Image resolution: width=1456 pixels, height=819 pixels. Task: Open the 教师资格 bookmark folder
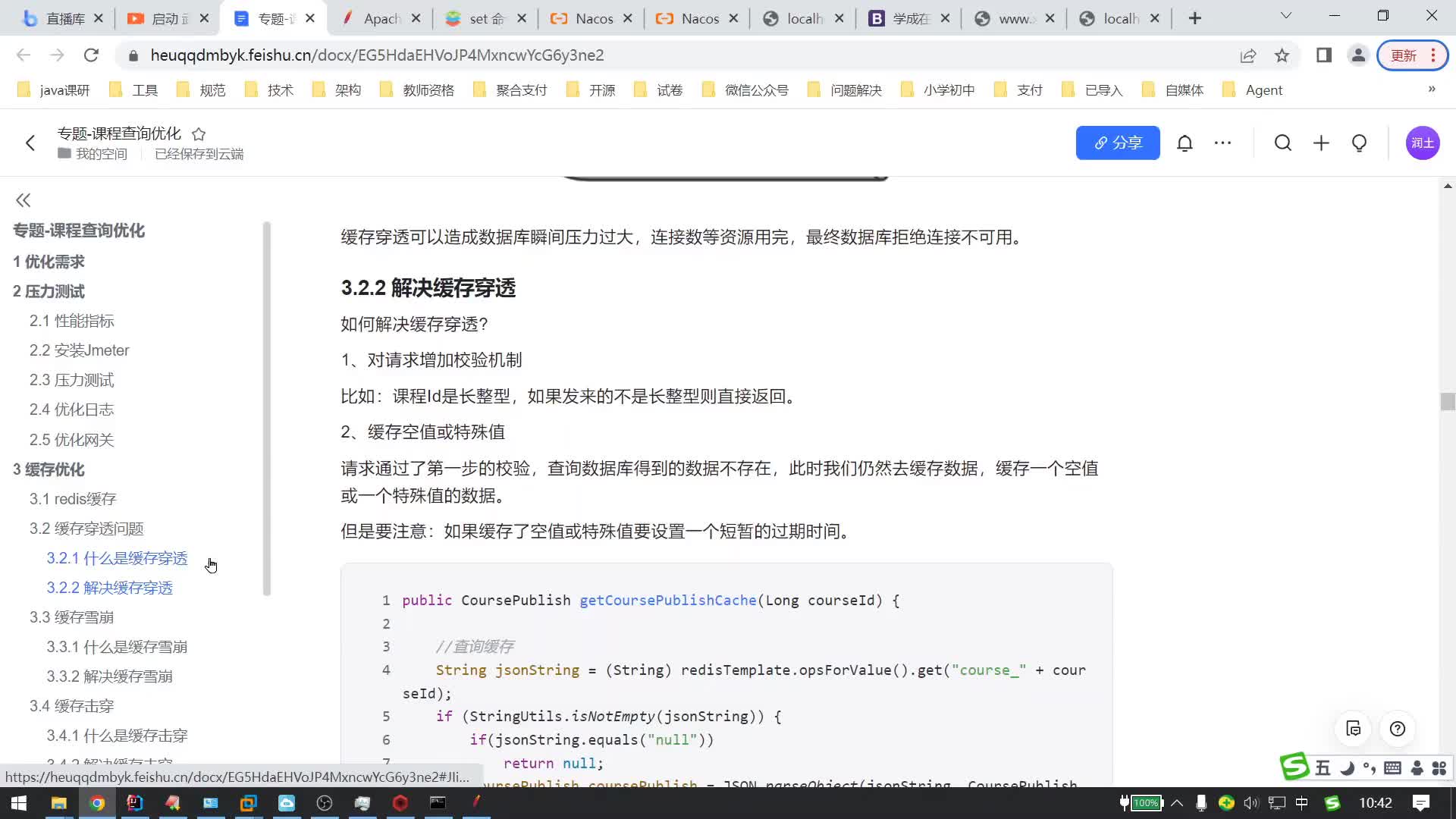(417, 90)
